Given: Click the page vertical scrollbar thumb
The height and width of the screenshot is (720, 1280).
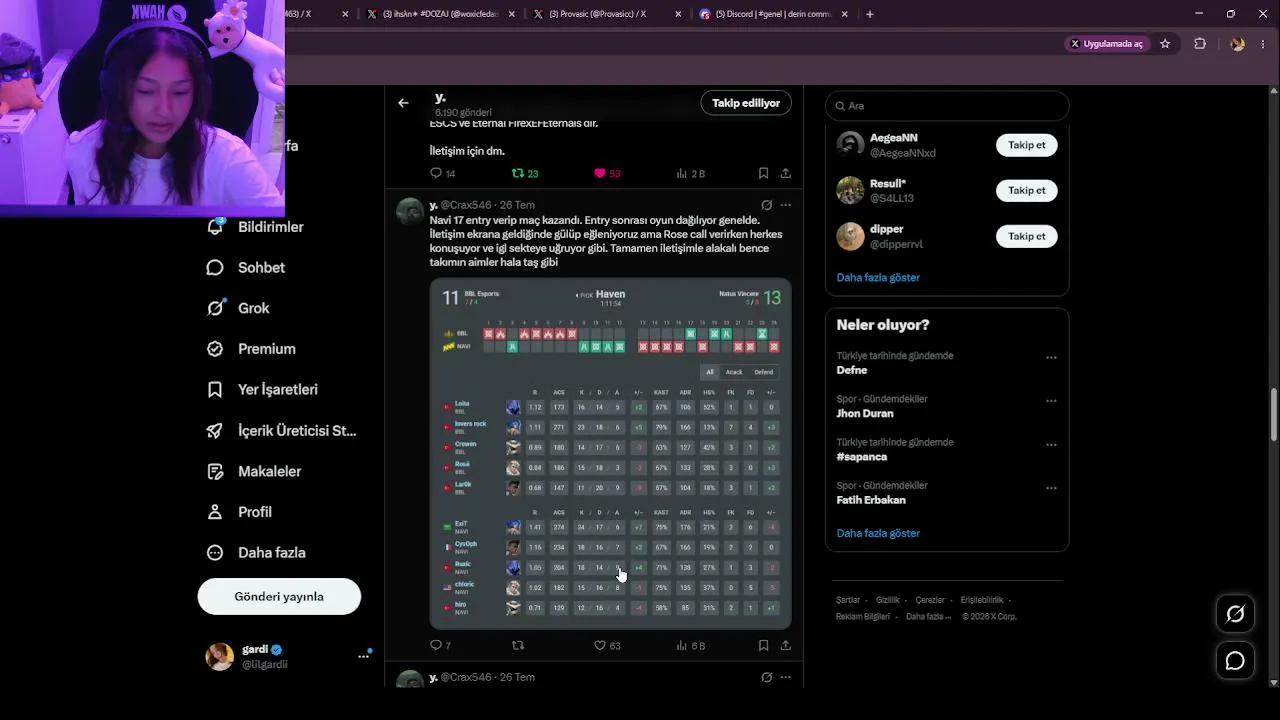Looking at the screenshot, I should (x=1273, y=416).
